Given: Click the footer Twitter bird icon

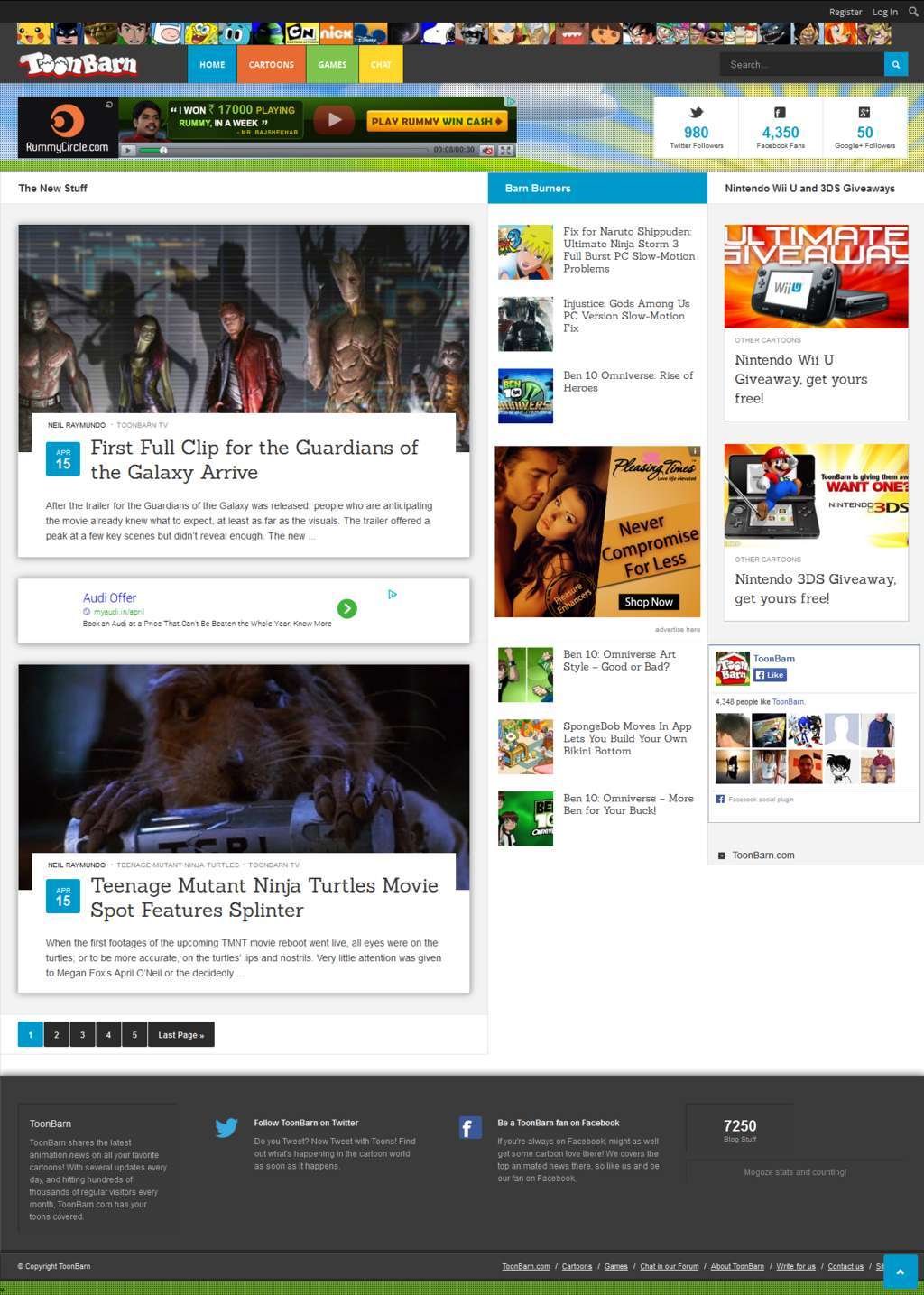Looking at the screenshot, I should point(226,1128).
